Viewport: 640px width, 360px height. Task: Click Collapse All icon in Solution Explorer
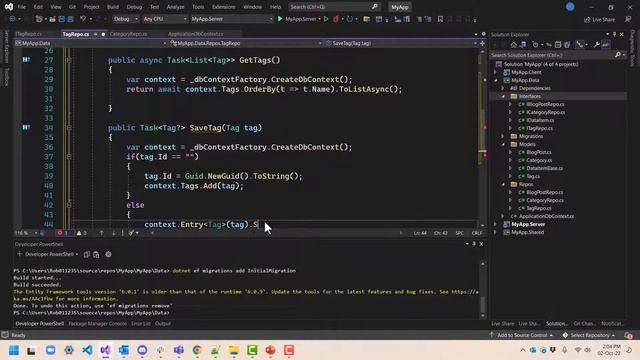click(x=558, y=45)
